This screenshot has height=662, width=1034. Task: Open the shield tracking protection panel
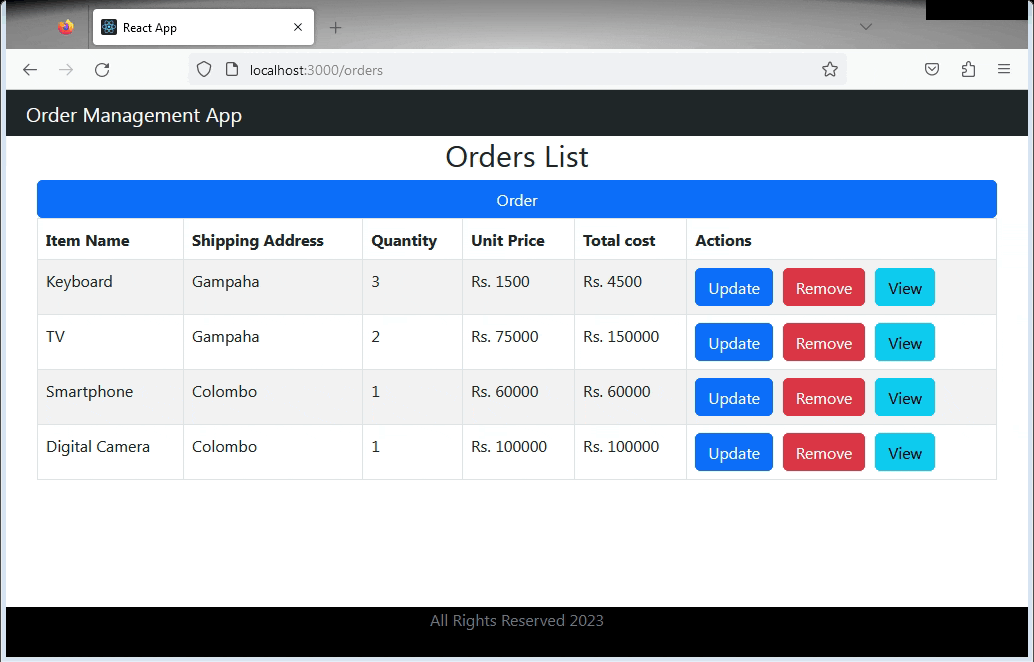tap(203, 70)
